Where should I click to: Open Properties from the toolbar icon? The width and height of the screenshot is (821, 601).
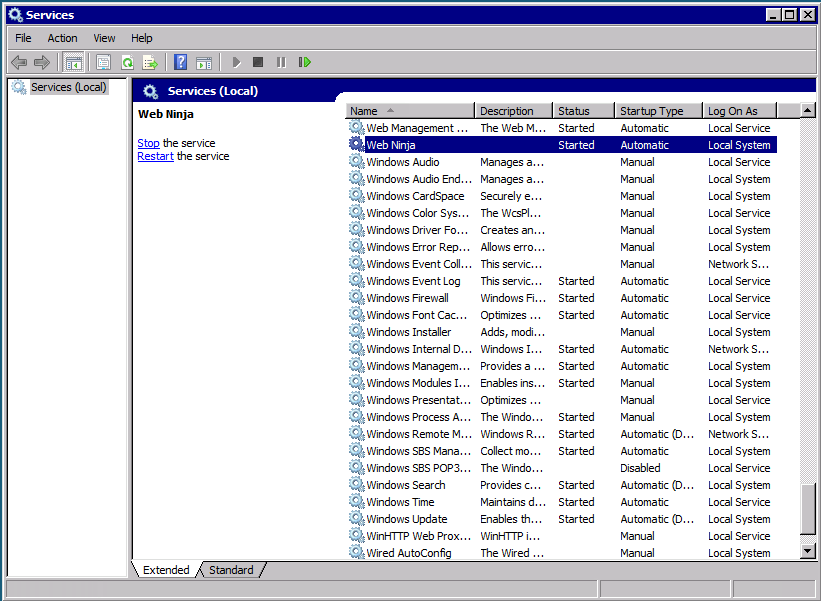(x=103, y=62)
